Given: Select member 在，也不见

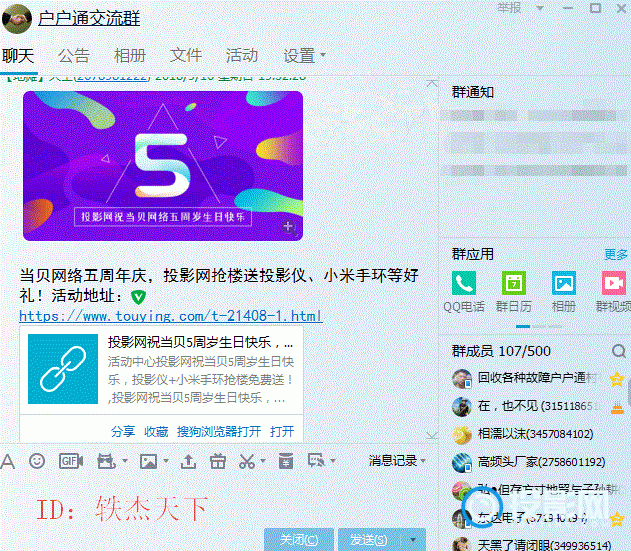Looking at the screenshot, I should tap(538, 407).
